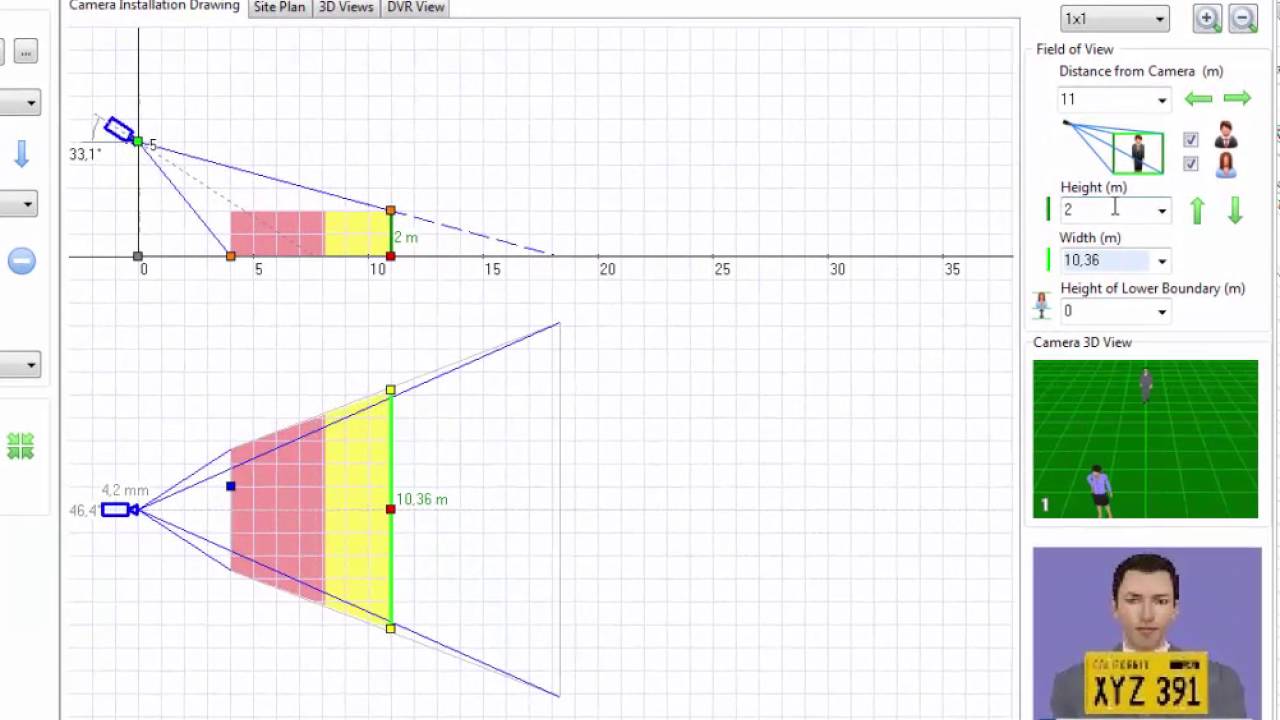Click the green fit-to-view arrows icon
The height and width of the screenshot is (720, 1280).
tap(20, 446)
